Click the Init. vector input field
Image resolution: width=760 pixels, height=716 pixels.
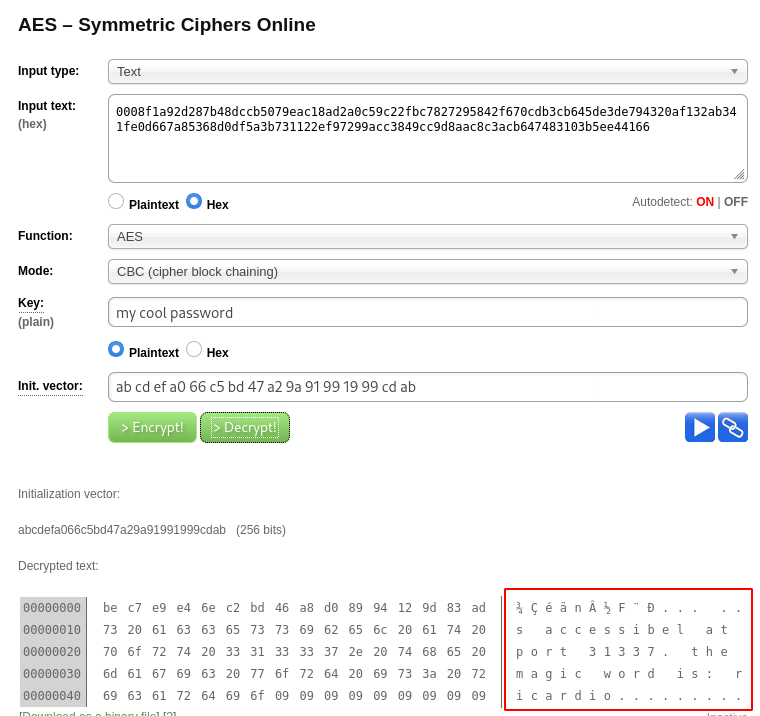click(427, 387)
